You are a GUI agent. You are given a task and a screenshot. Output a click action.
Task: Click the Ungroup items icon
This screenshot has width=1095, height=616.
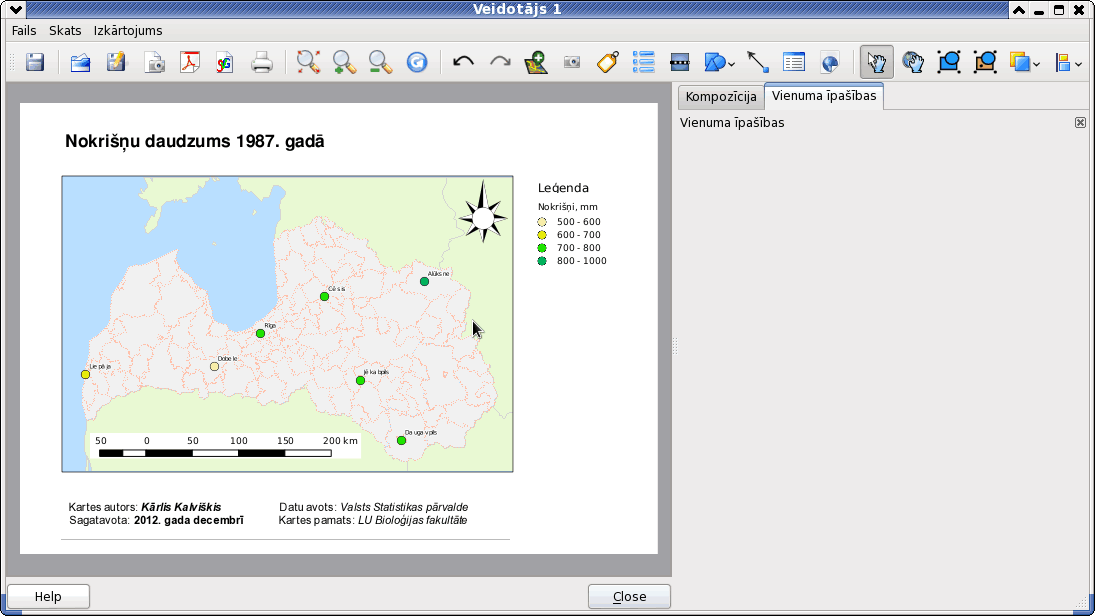pos(985,62)
